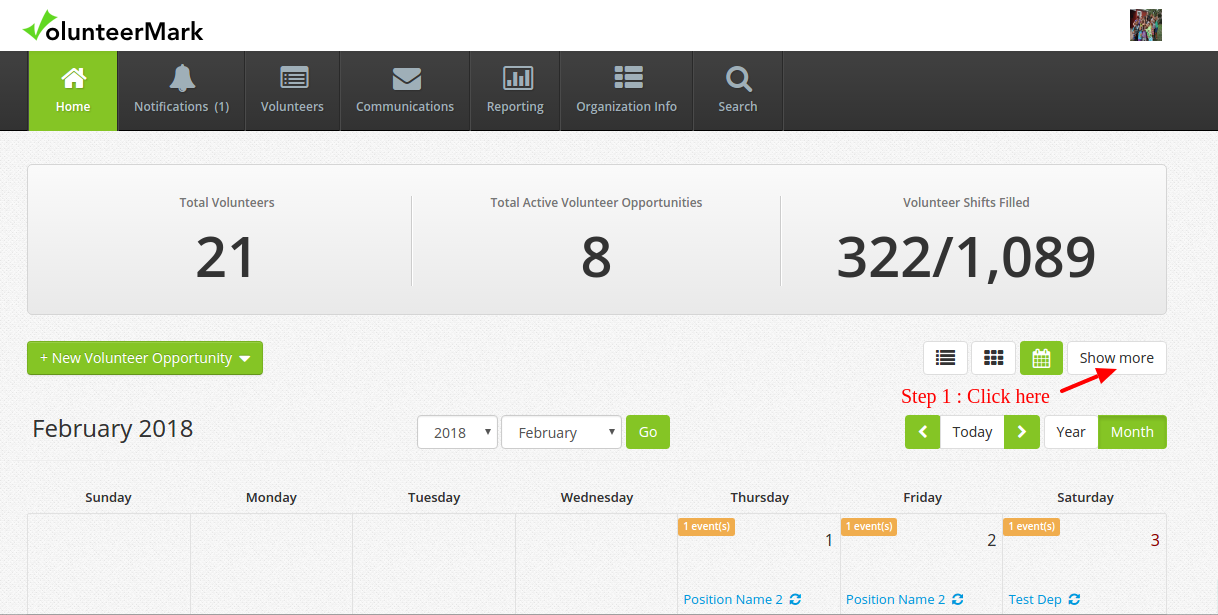This screenshot has width=1218, height=615.
Task: Click the February 2018 heading
Action: click(x=113, y=429)
